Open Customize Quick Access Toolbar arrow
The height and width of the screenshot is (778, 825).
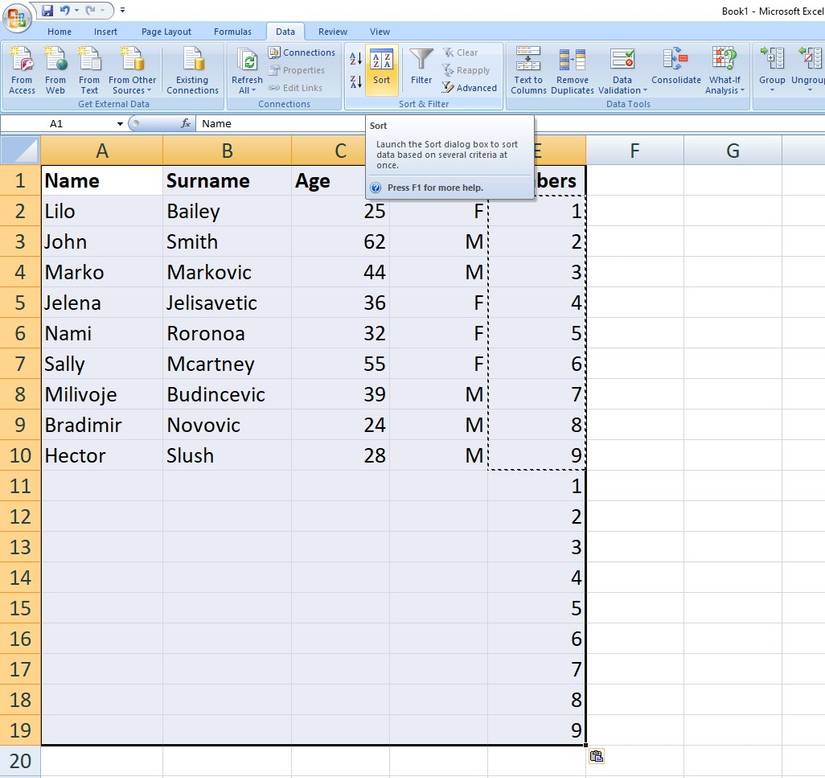(123, 10)
